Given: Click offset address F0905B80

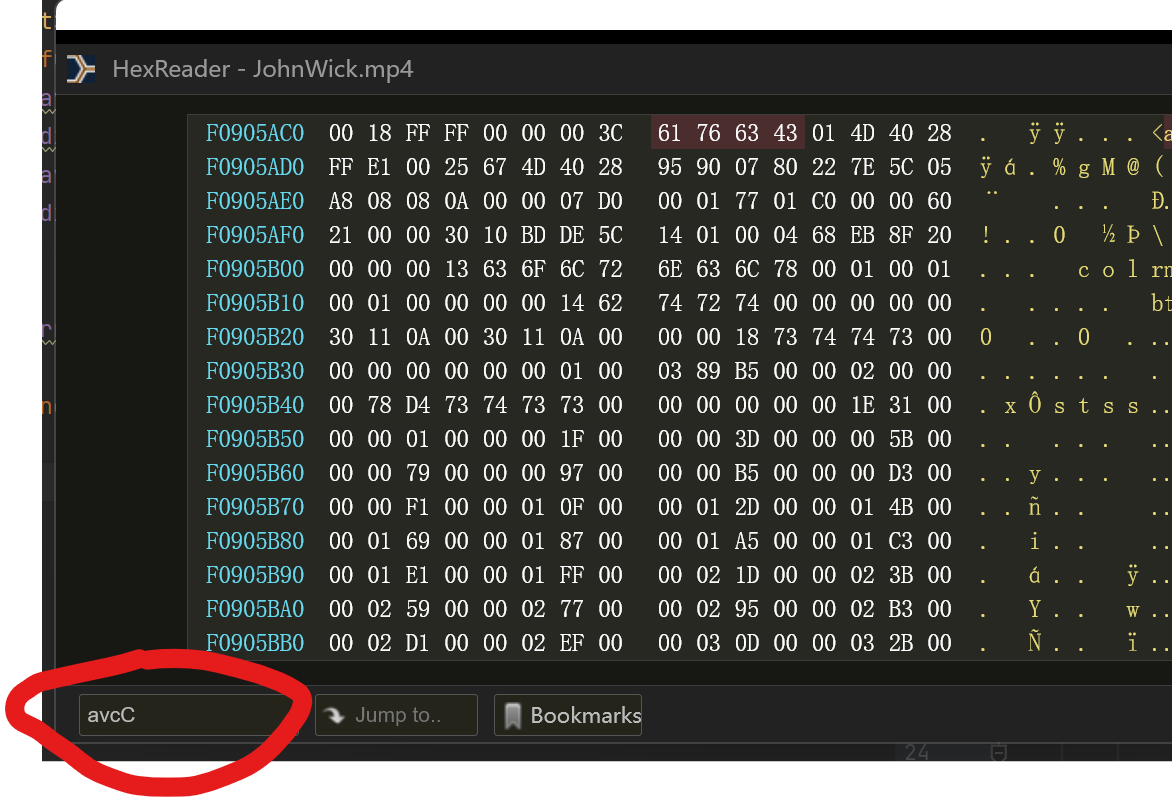Looking at the screenshot, I should point(255,541).
